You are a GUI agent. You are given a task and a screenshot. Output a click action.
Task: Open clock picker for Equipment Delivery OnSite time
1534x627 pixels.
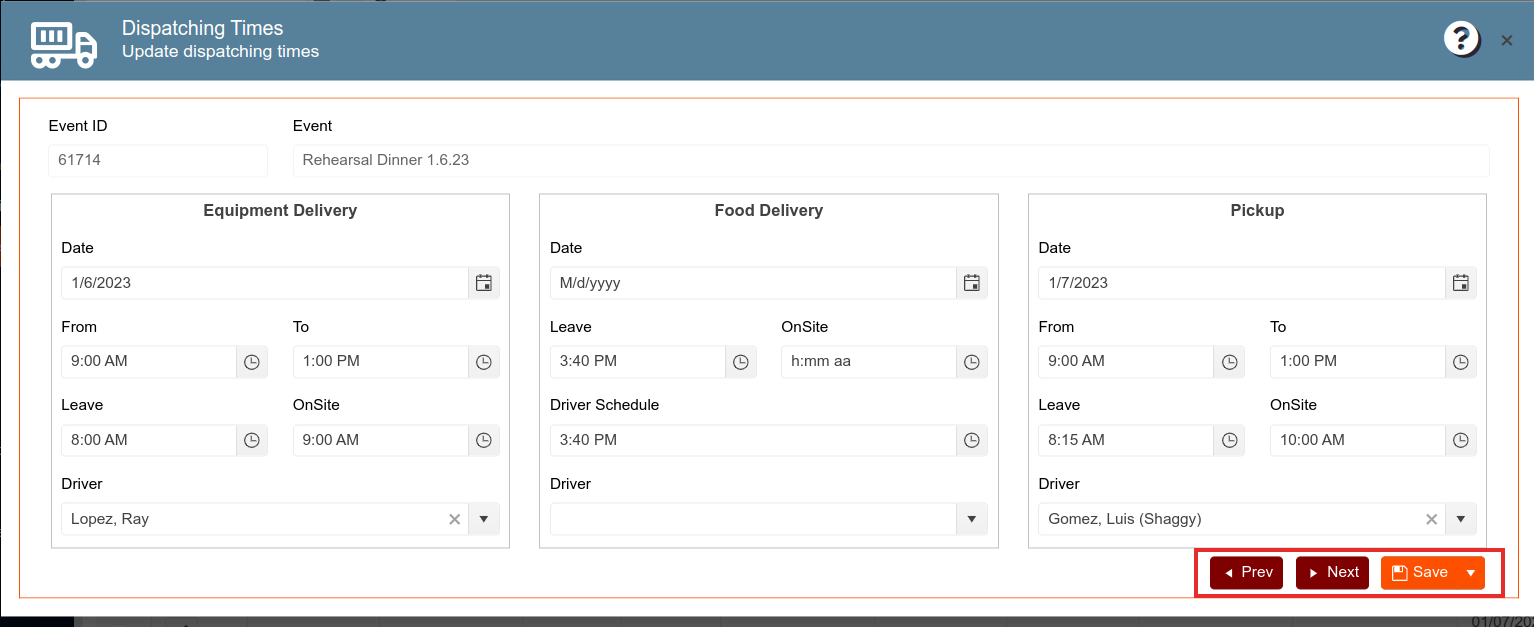click(484, 440)
